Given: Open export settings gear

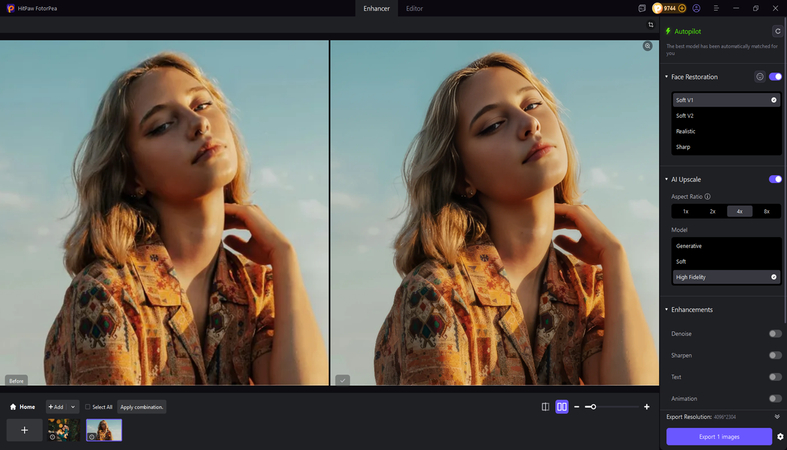Looking at the screenshot, I should click(780, 436).
